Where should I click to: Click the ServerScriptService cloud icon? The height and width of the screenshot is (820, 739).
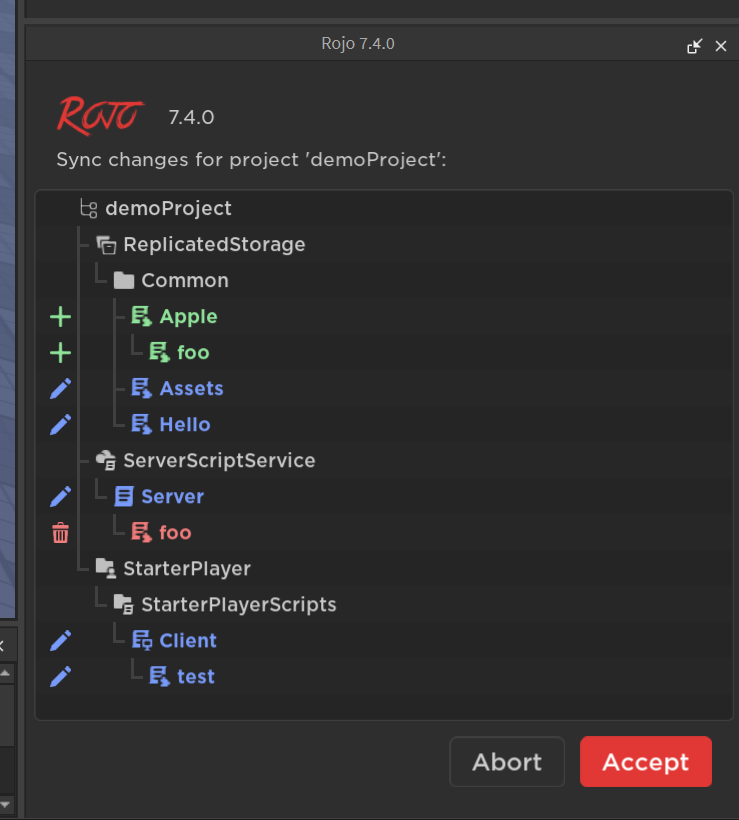106,461
